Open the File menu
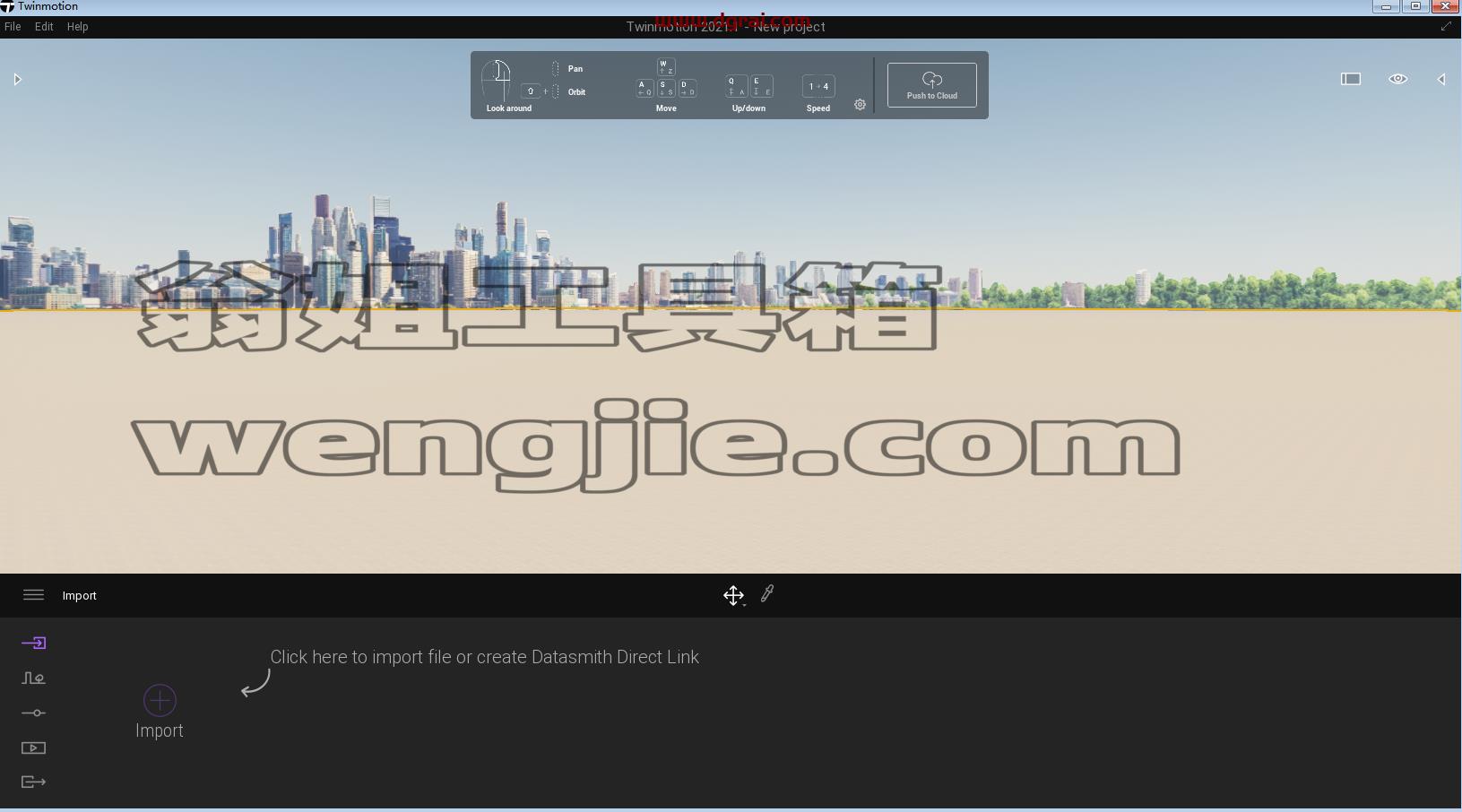This screenshot has height=812, width=1462. [x=13, y=27]
